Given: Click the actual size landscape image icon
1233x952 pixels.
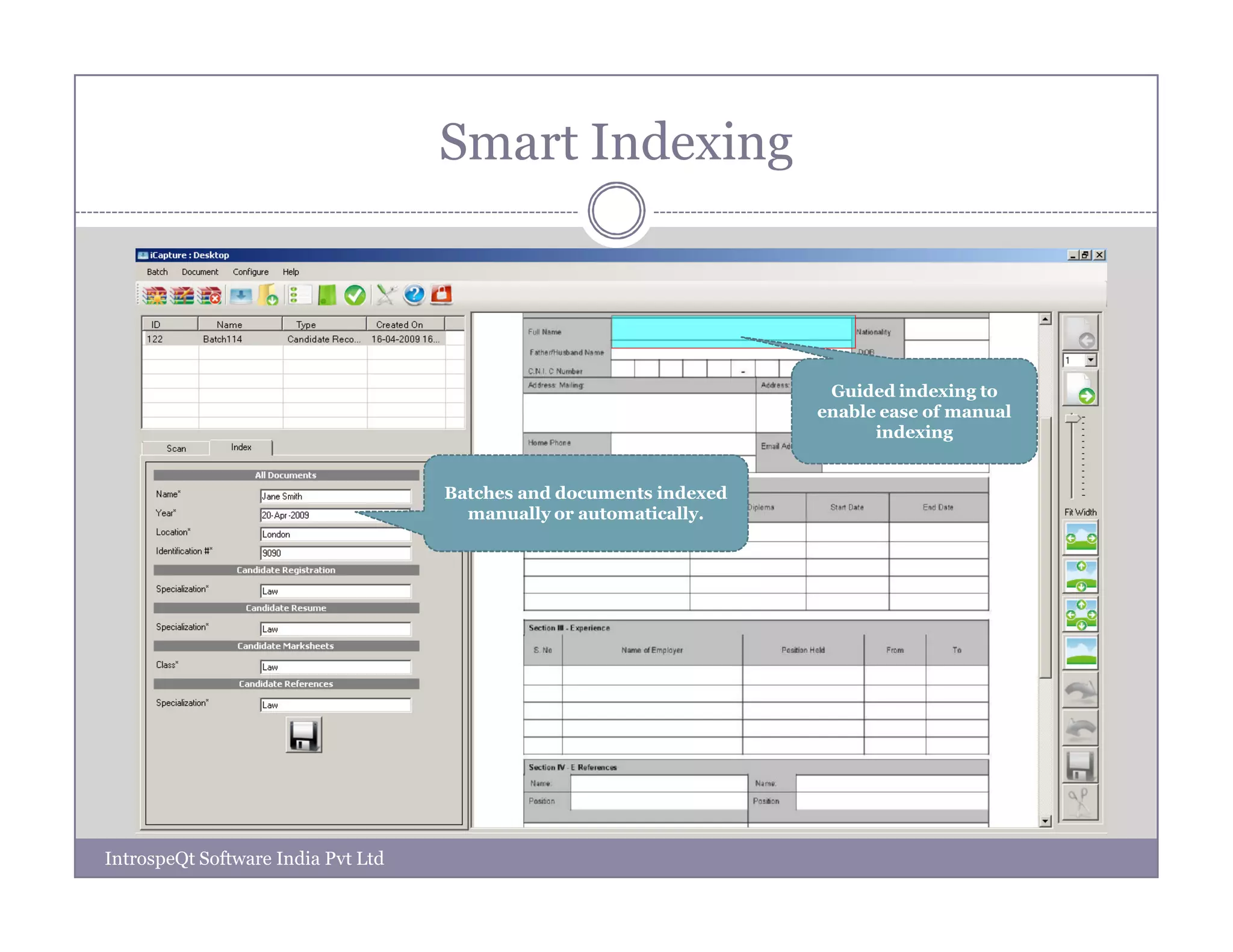Looking at the screenshot, I should coord(1081,652).
